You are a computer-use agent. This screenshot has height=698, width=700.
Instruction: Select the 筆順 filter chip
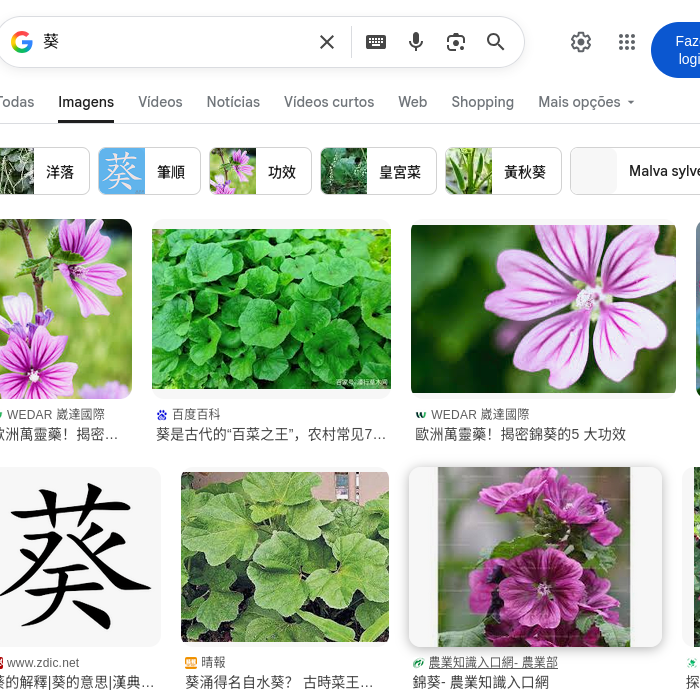(x=150, y=171)
